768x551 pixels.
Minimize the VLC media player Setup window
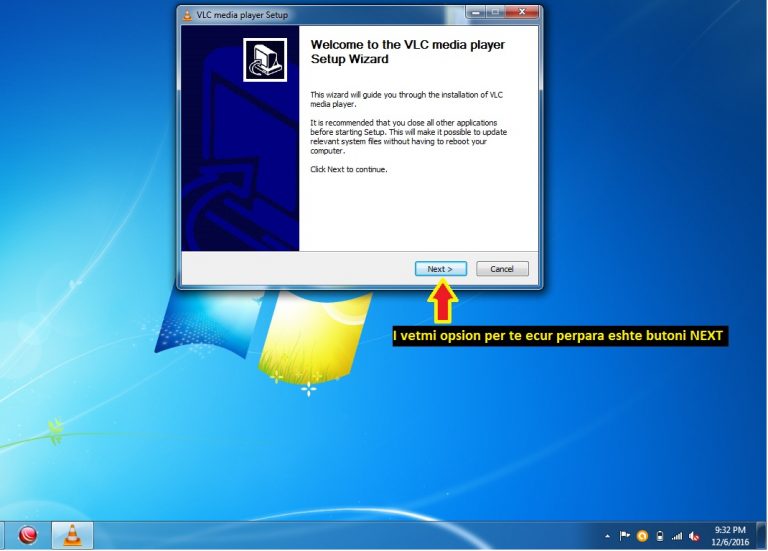pyautogui.click(x=475, y=12)
